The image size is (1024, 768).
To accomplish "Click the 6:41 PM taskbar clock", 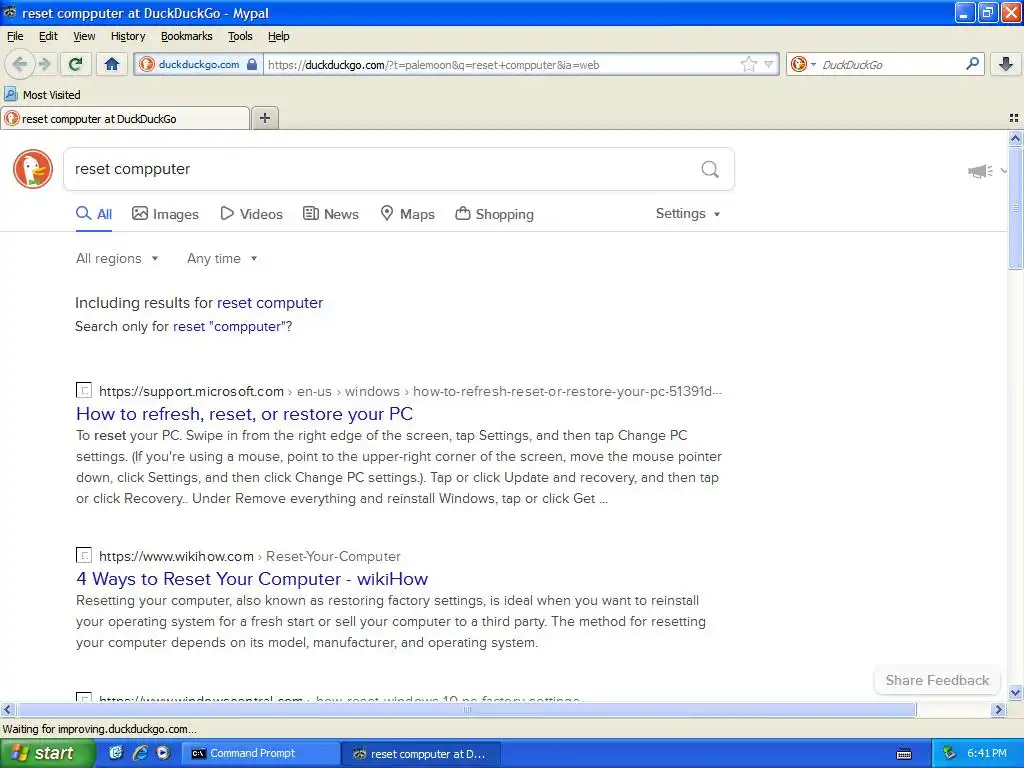I will (987, 754).
